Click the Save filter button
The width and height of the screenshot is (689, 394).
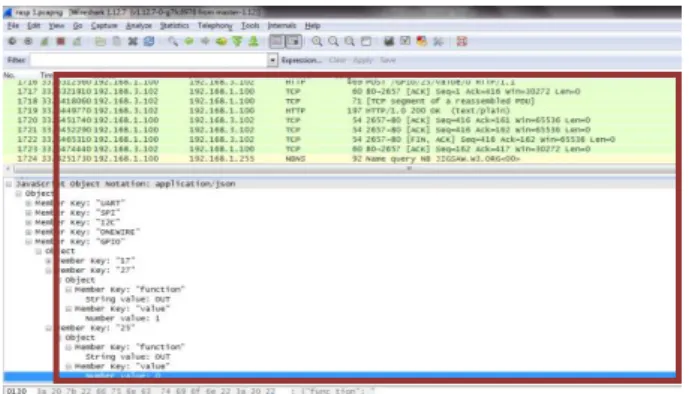pos(388,60)
